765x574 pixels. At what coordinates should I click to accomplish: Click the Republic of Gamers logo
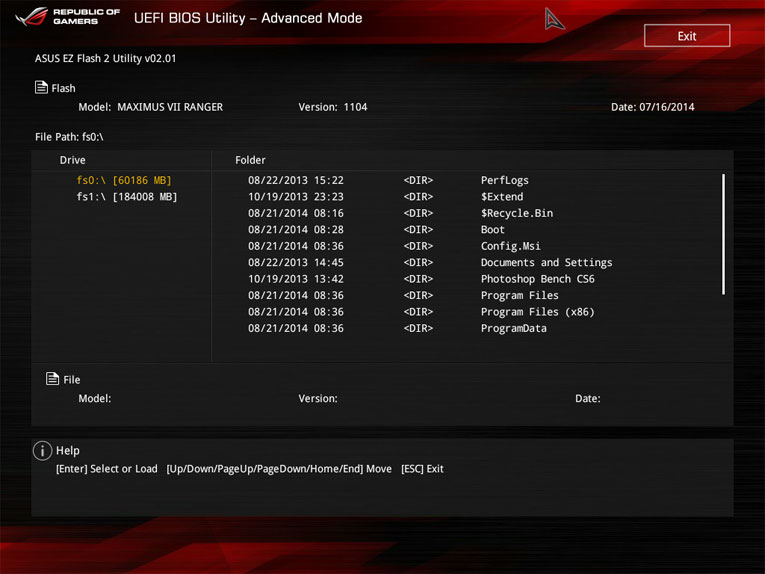coord(68,17)
